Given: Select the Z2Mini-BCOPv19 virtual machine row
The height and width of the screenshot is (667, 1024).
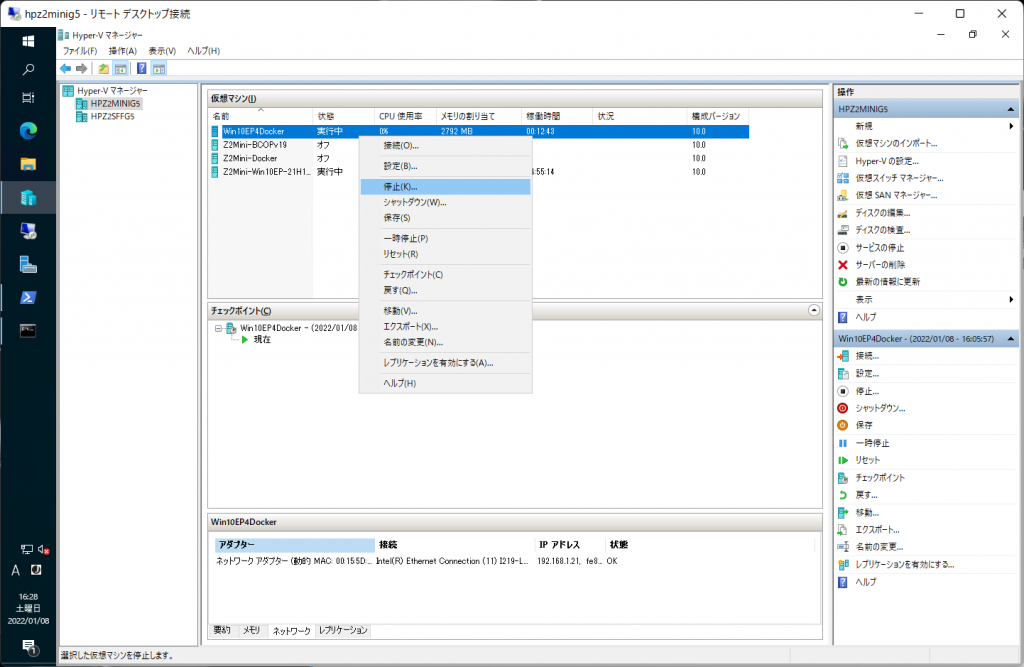Looking at the screenshot, I should coord(479,145).
